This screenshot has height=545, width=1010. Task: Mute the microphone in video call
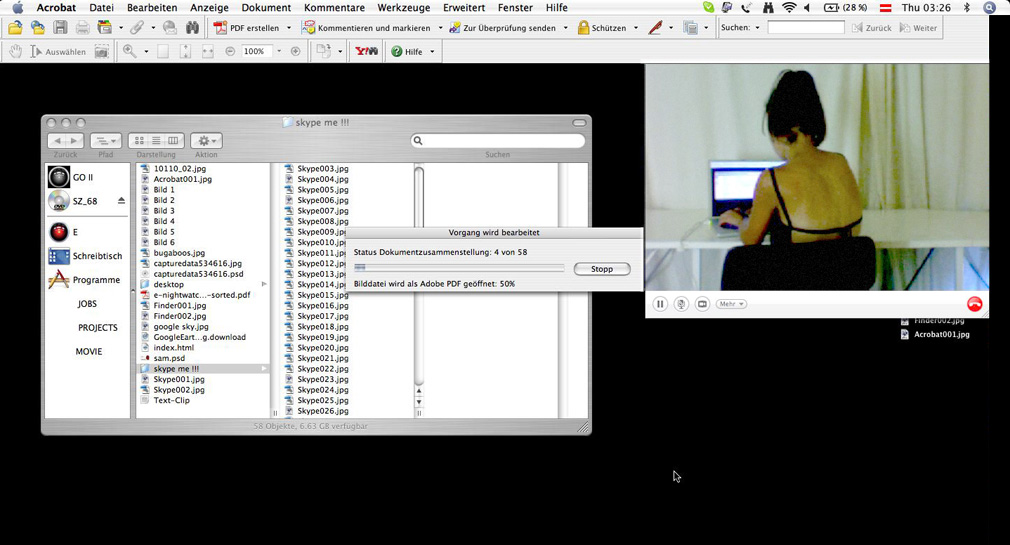coord(681,304)
